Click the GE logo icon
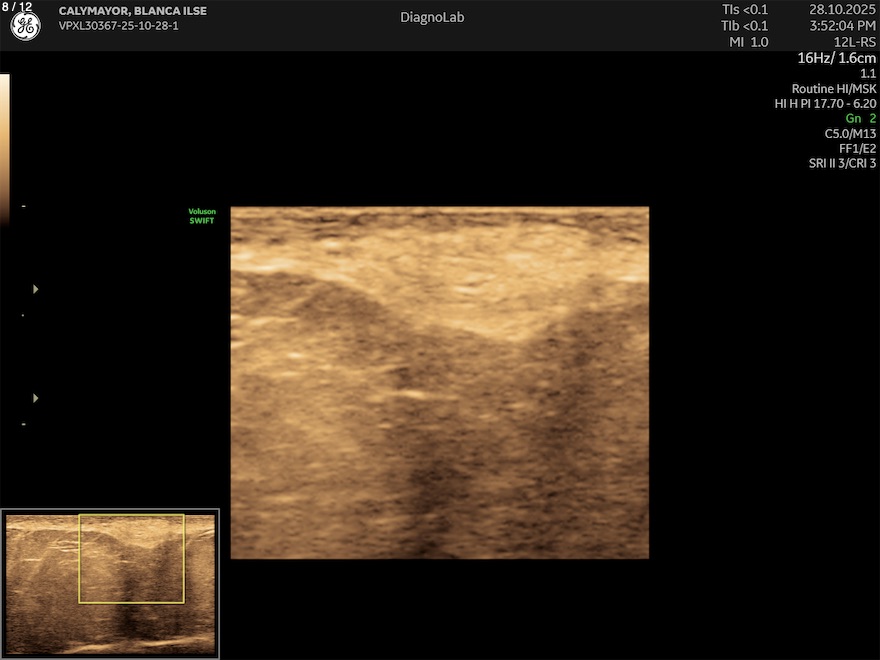Screen dimensions: 880x660 pos(25,27)
